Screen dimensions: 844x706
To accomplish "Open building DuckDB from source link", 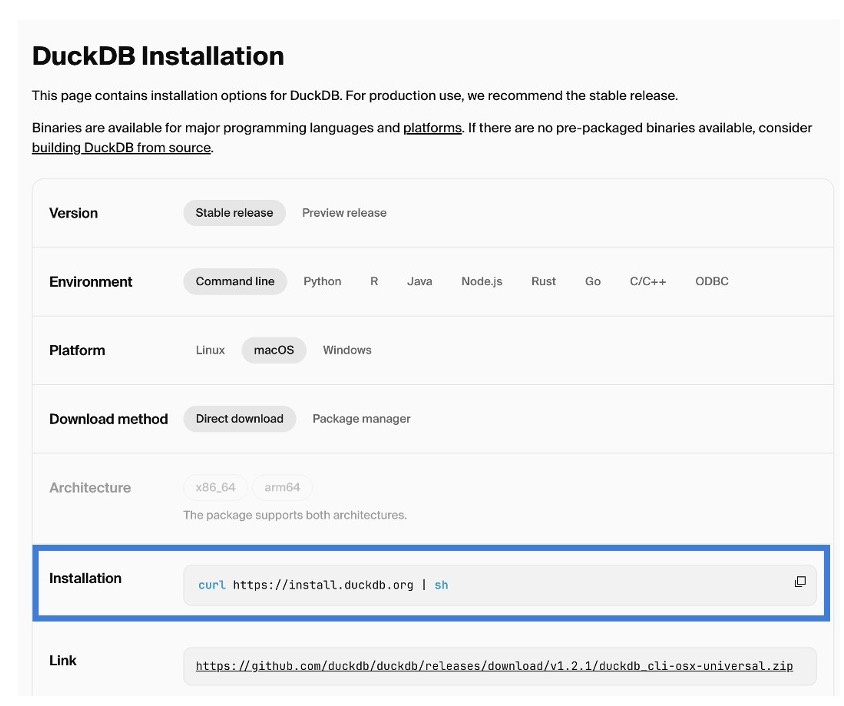I will click(121, 147).
